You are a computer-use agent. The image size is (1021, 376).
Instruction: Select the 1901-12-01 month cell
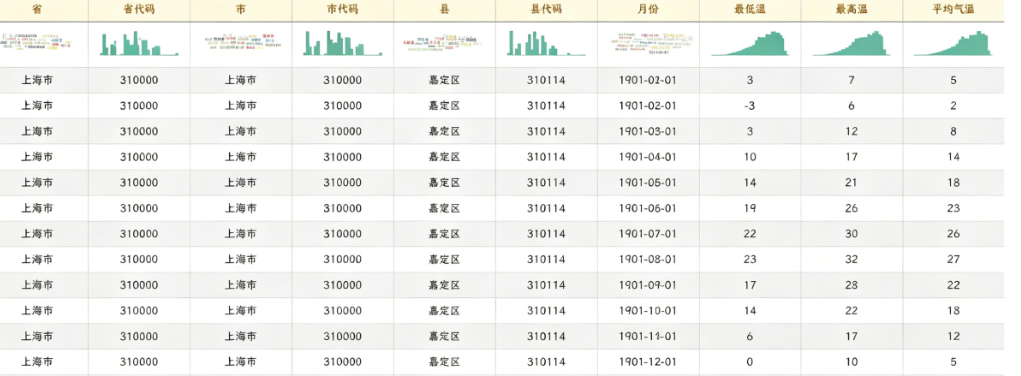point(648,362)
